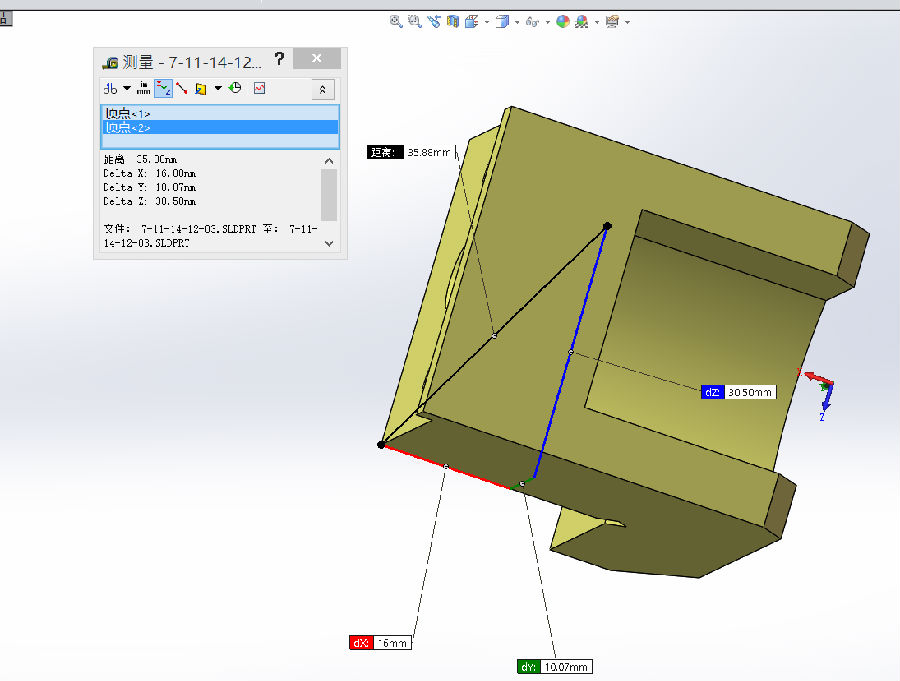Image resolution: width=900 pixels, height=681 pixels.
Task: Collapse the Measure dialog with the chevron
Action: [322, 89]
